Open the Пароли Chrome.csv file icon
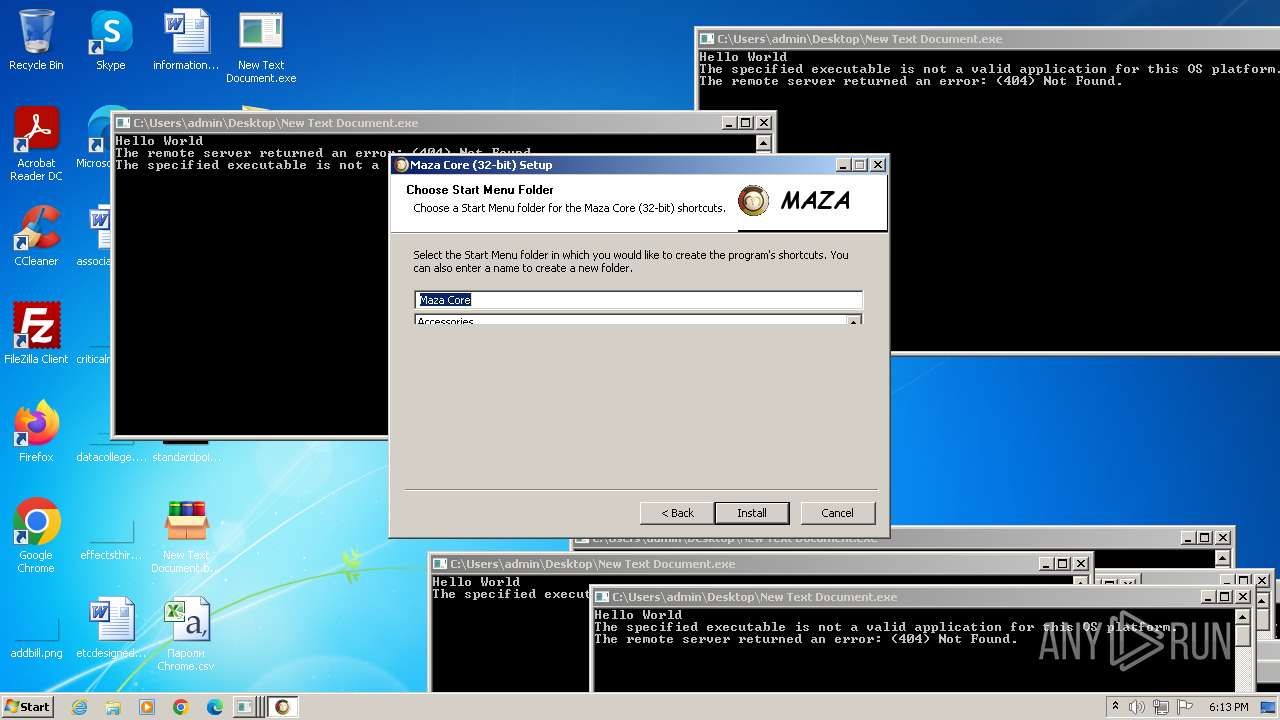 click(x=186, y=634)
